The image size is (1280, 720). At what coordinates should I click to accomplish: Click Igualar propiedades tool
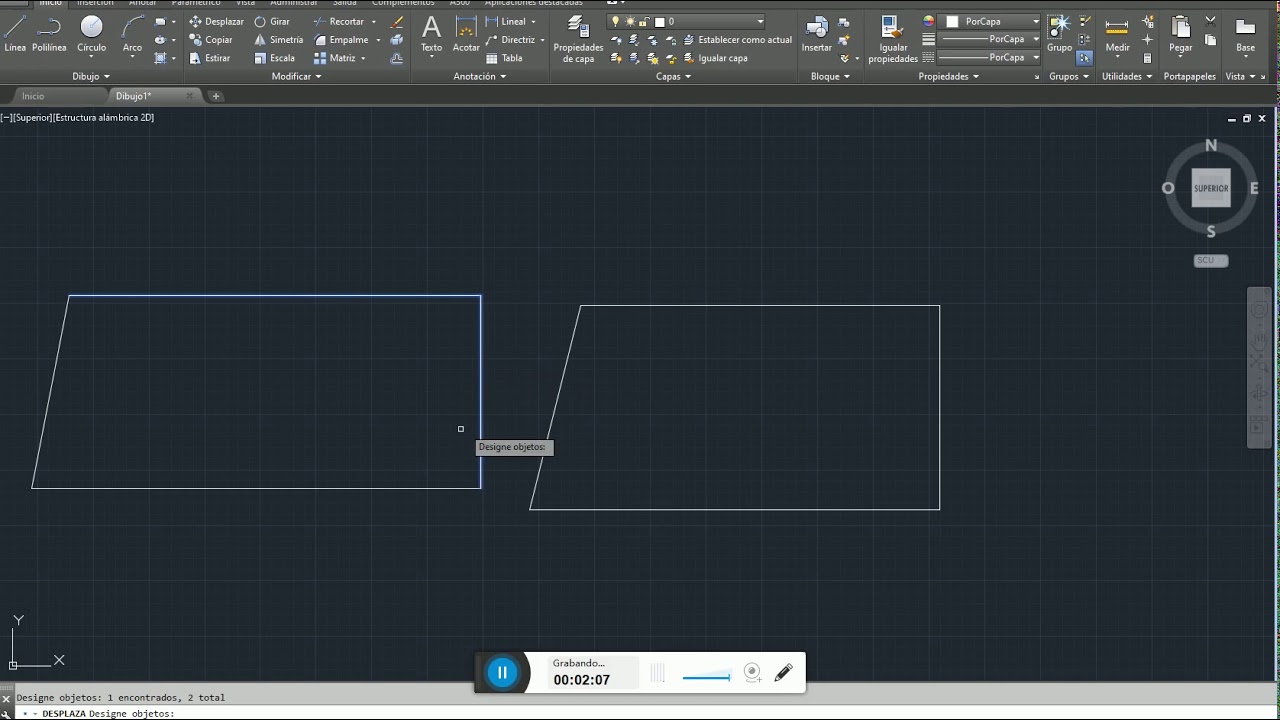pyautogui.click(x=893, y=40)
